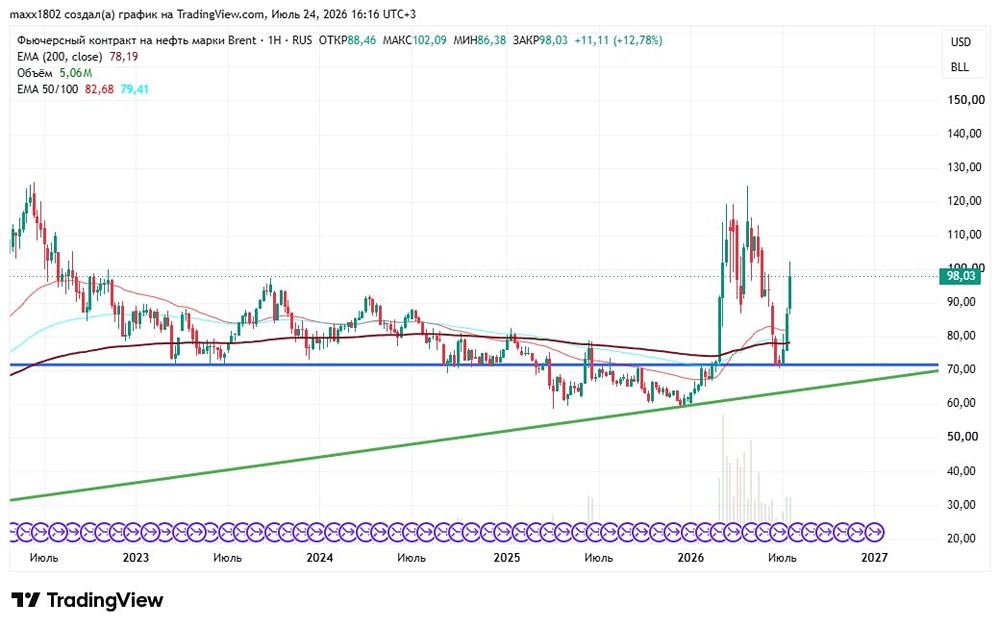
Task: Click the 2026 label on time axis
Action: (691, 558)
